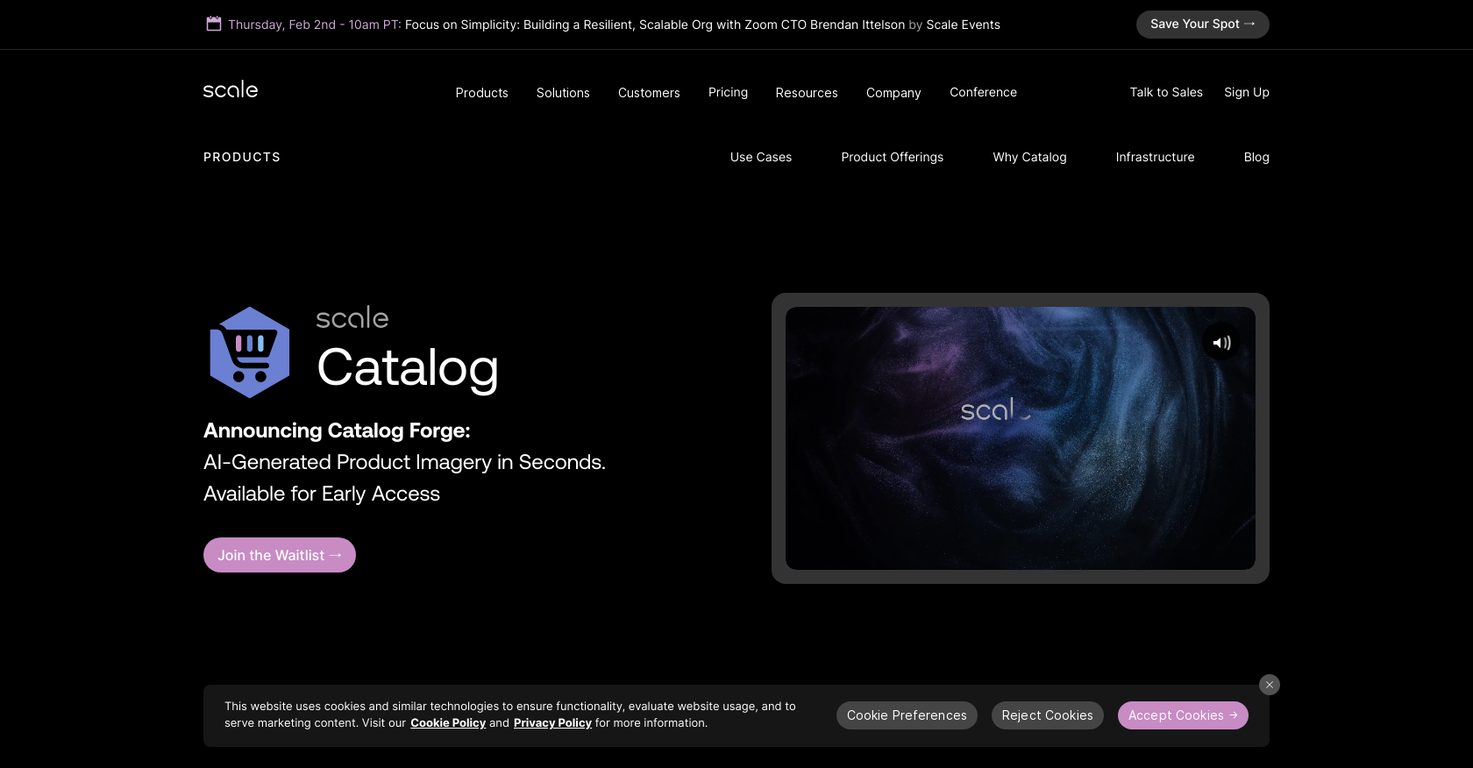Click the Announcing Catalog Forge heading
The image size is (1473, 768).
point(336,430)
